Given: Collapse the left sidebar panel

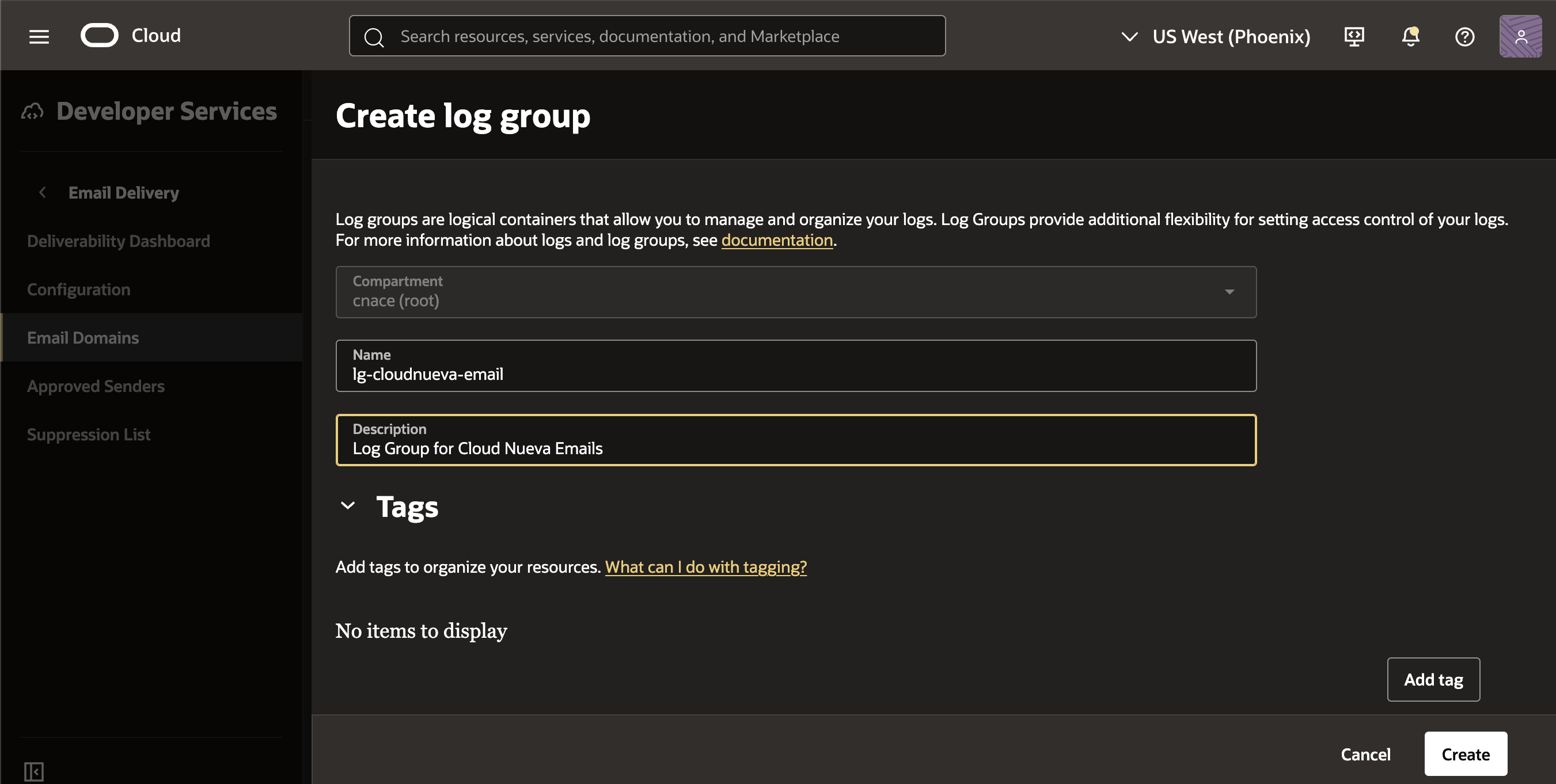Looking at the screenshot, I should (x=33, y=771).
